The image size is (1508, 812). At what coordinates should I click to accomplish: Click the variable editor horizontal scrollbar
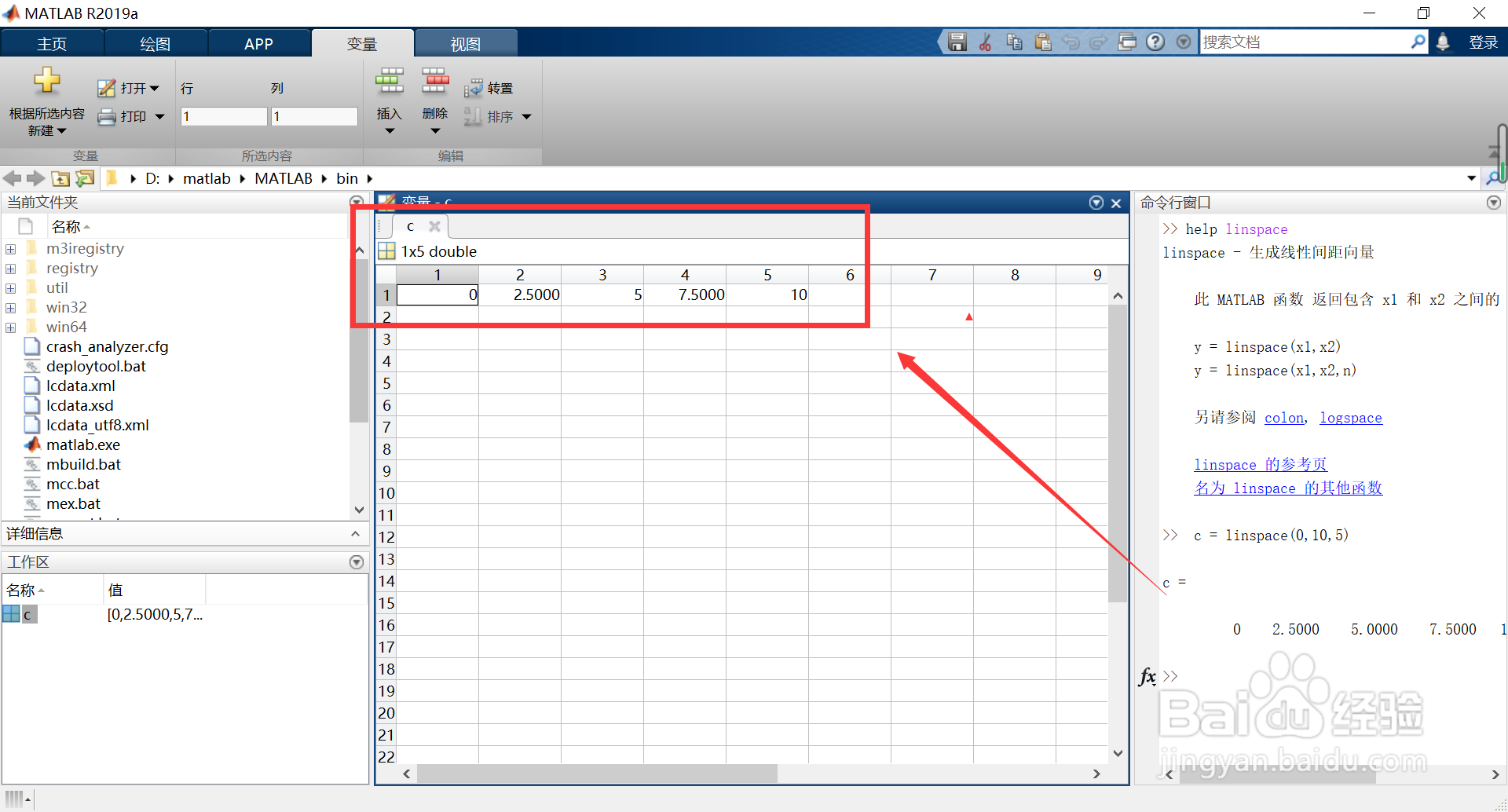[597, 774]
